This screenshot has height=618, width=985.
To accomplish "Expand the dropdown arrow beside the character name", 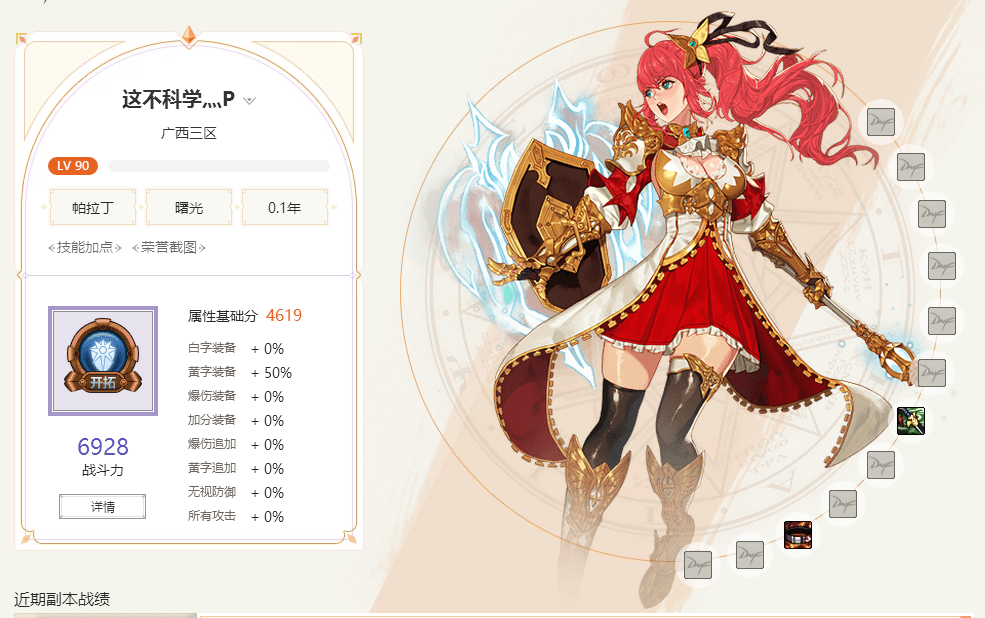I will tap(249, 100).
